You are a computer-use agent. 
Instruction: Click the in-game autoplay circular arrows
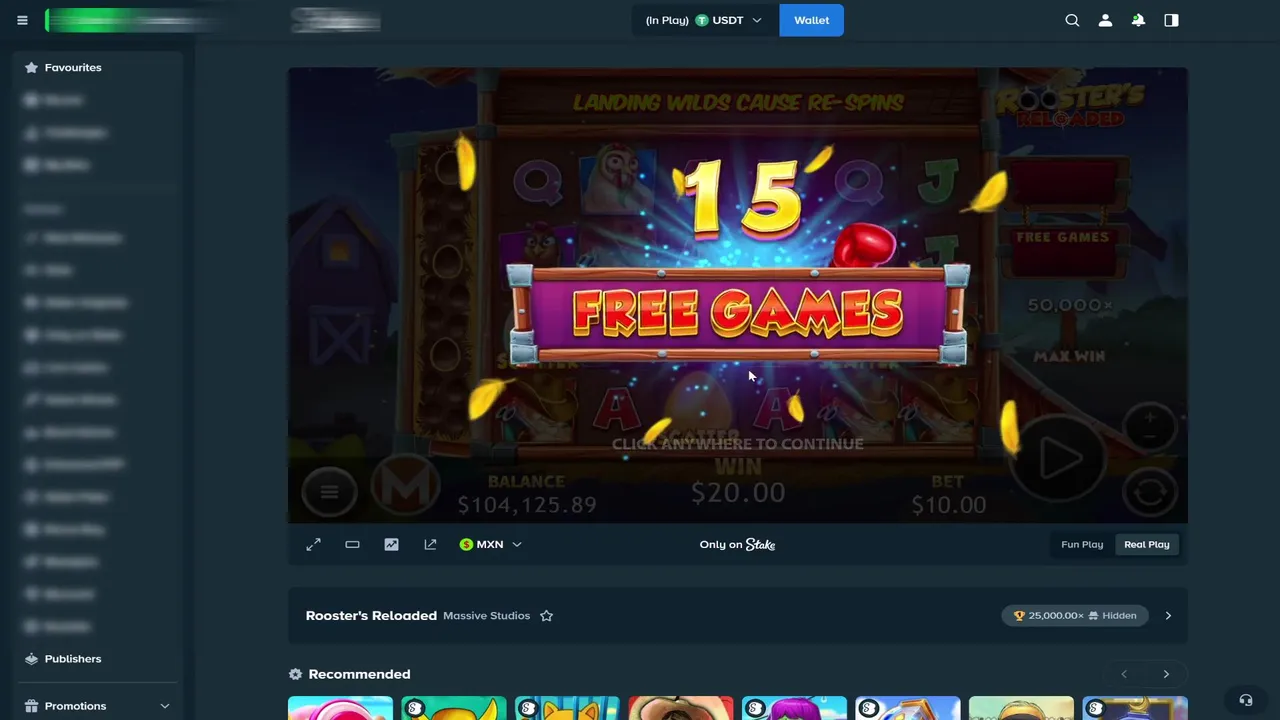[x=1149, y=491]
